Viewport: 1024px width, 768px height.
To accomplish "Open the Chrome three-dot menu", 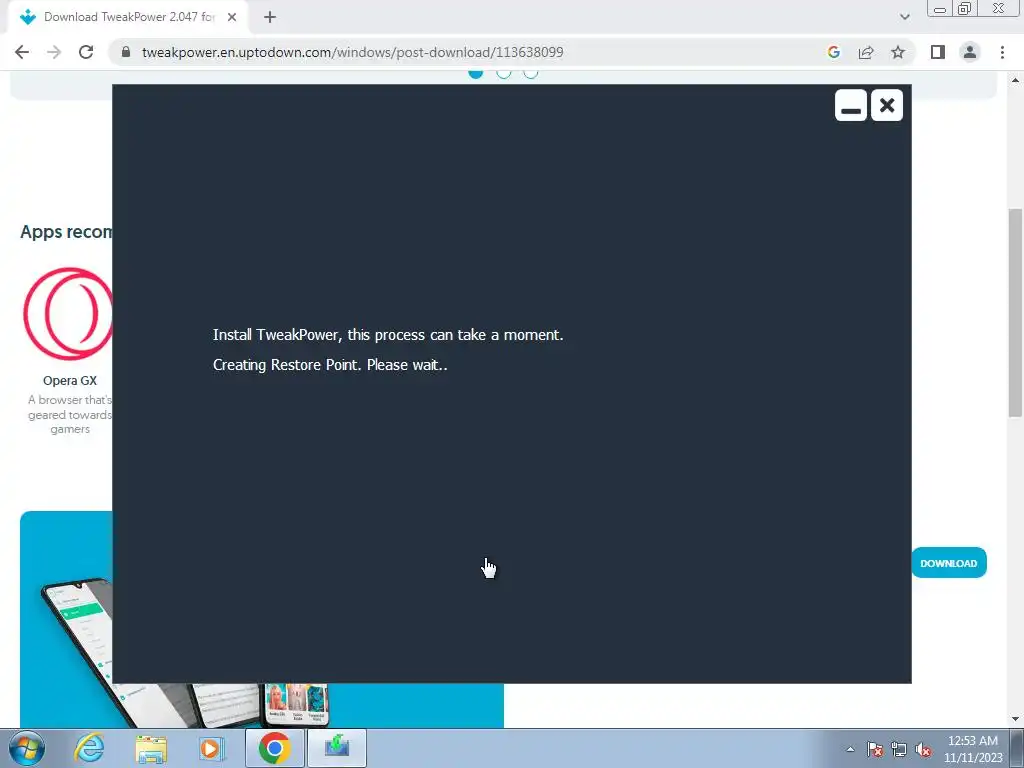I will click(1002, 52).
